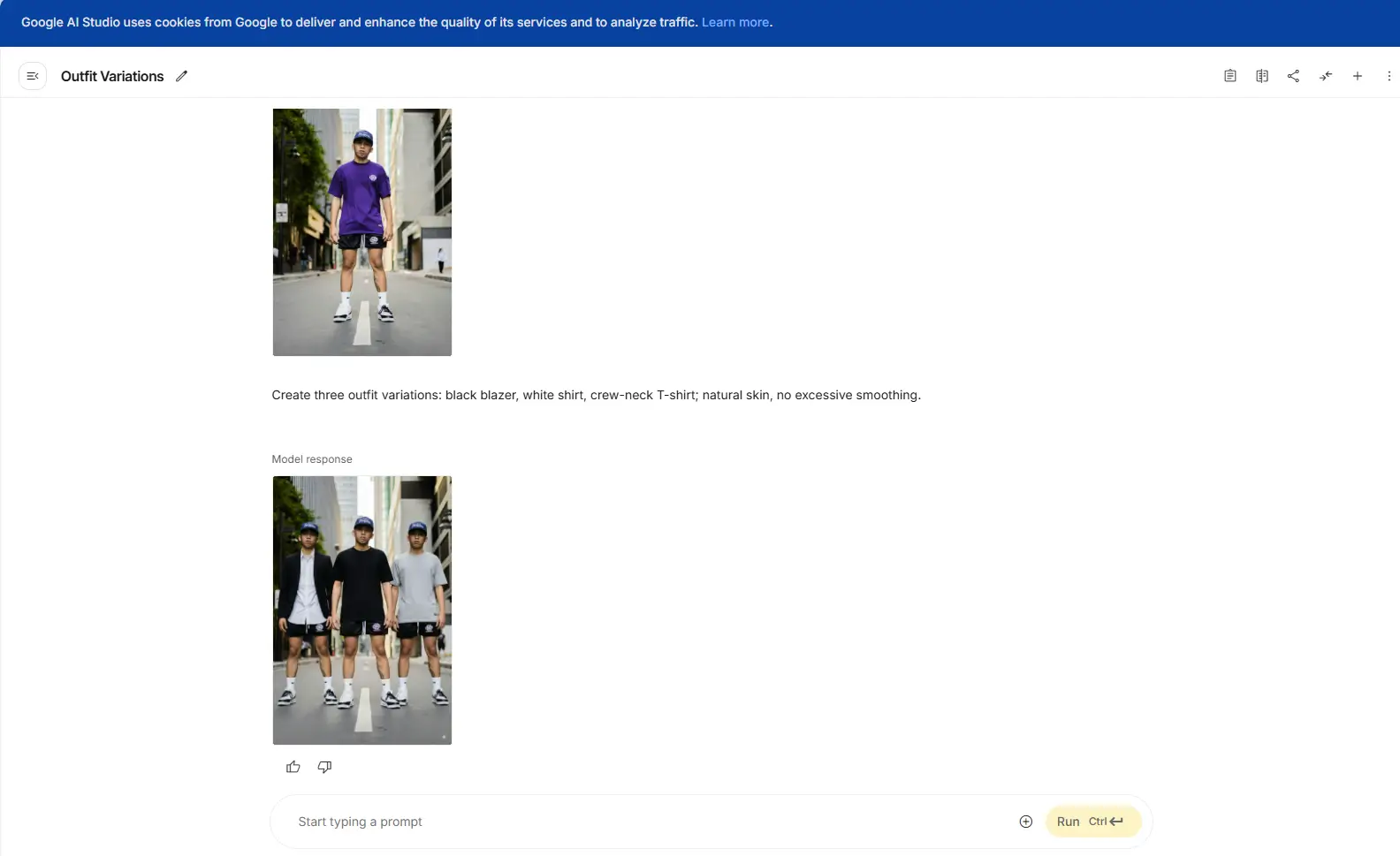
Task: Select the 'Create three outfit variations' prompt text
Action: [597, 395]
